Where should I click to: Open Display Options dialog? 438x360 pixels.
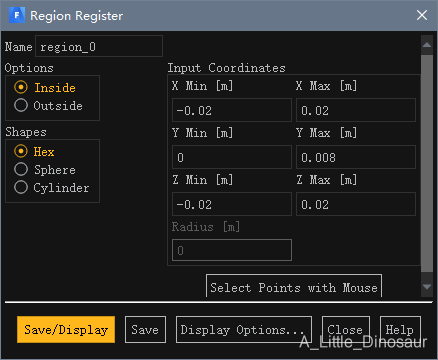(x=244, y=330)
